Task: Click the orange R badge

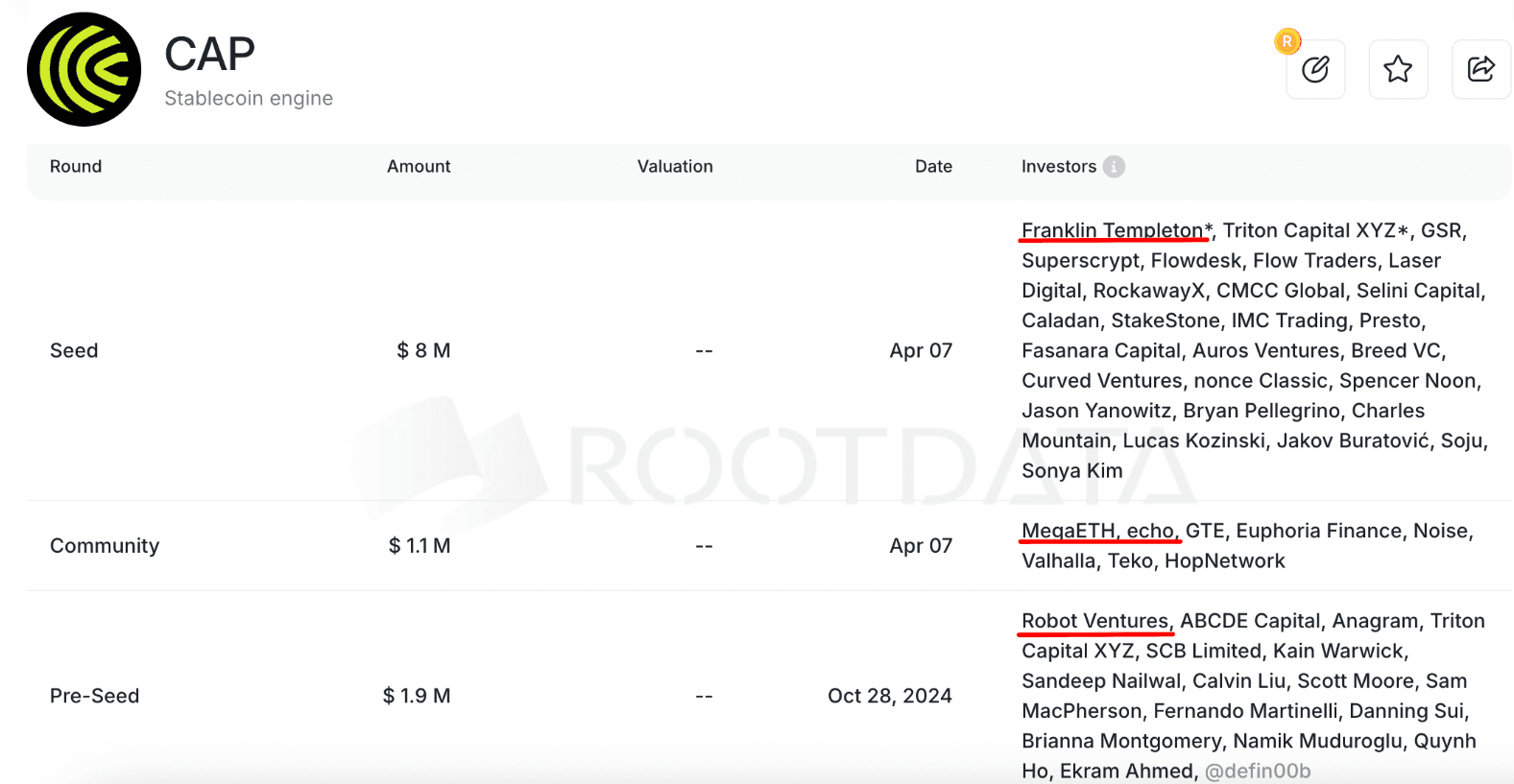Action: pos(1287,41)
